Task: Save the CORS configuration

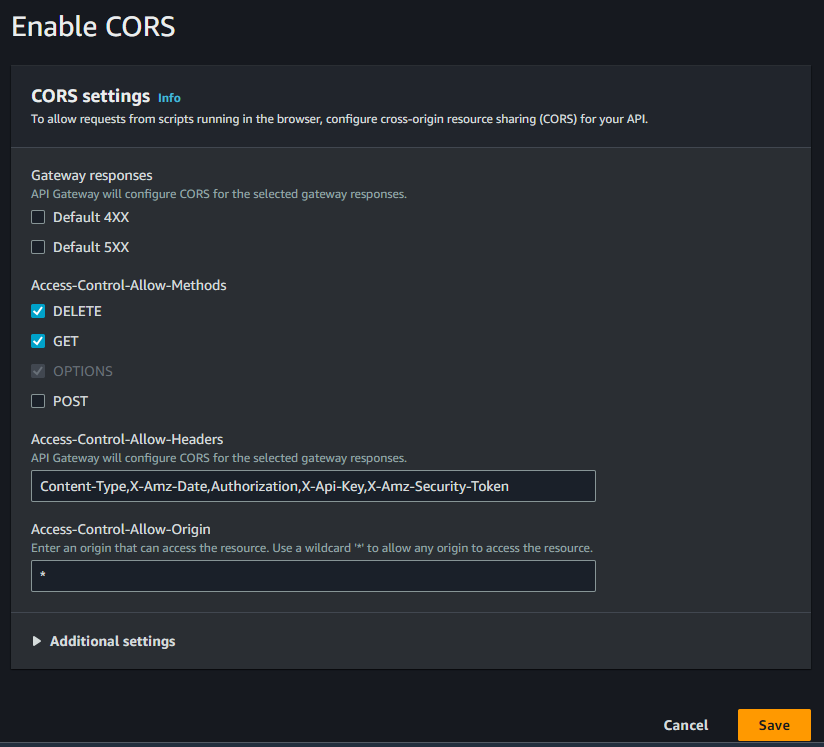Action: 774,725
